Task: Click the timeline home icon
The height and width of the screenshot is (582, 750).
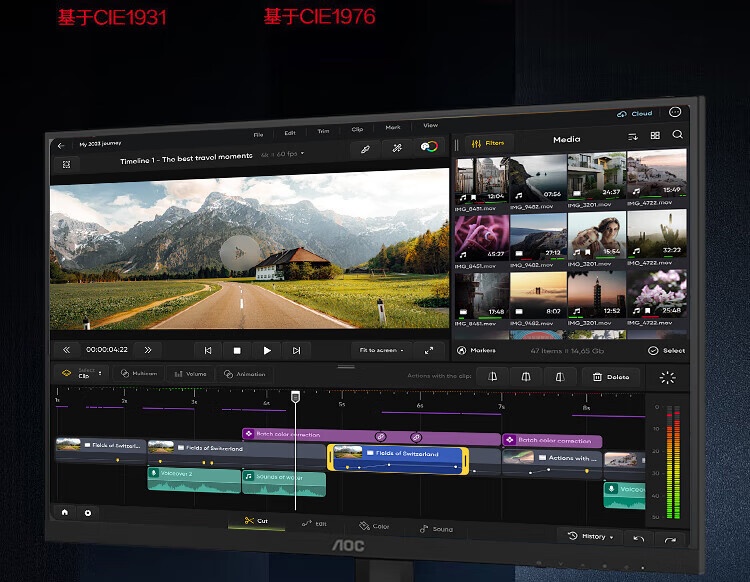Action: 65,512
